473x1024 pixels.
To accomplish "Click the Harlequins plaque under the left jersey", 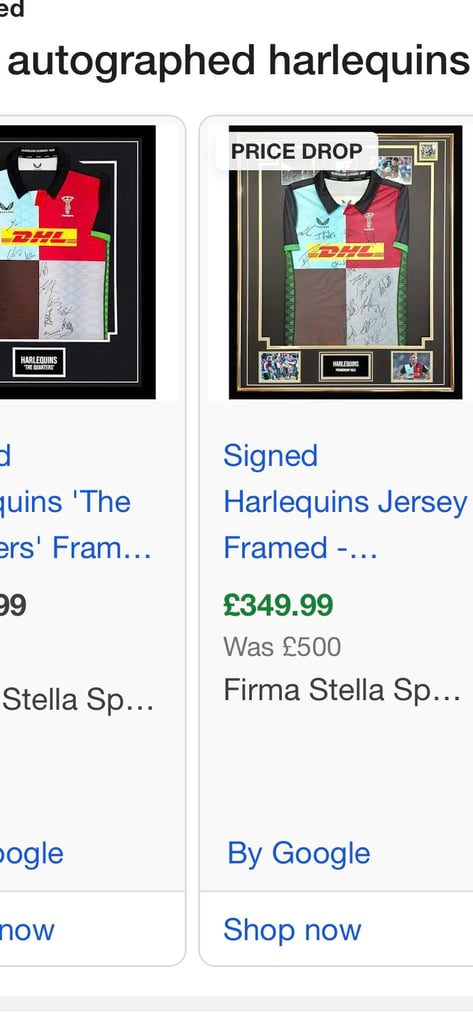I will pyautogui.click(x=39, y=362).
